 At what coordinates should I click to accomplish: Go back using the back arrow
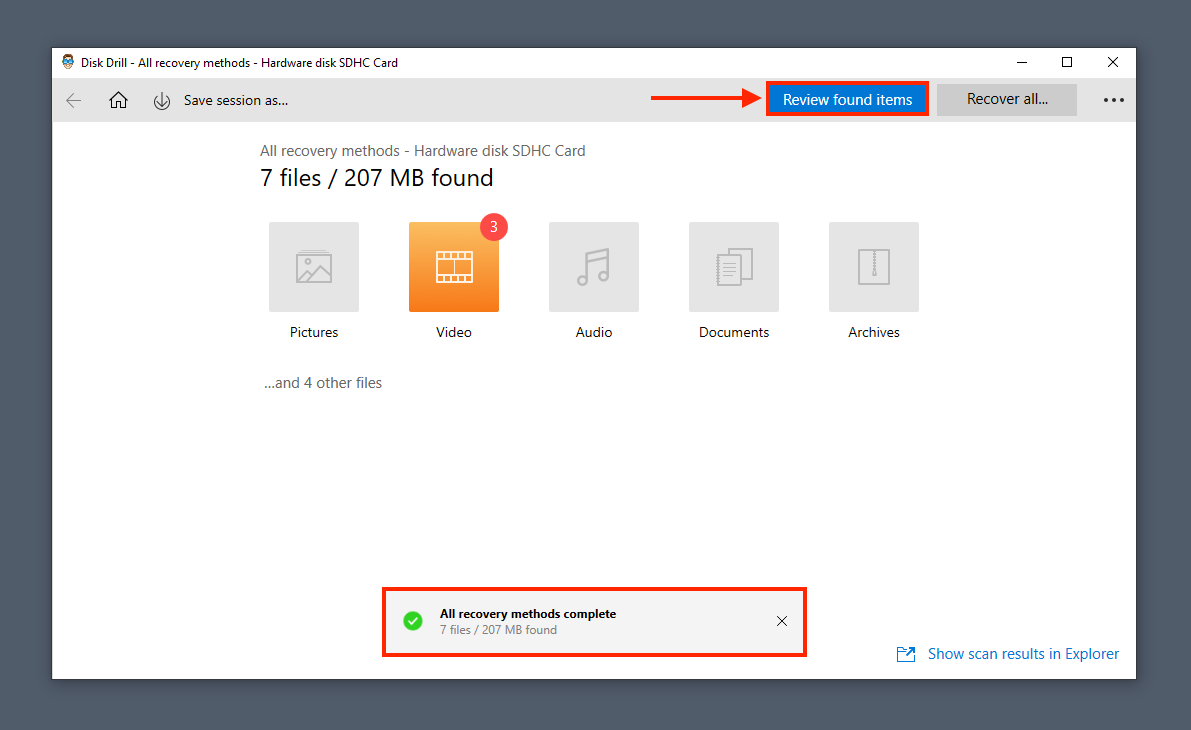point(74,100)
